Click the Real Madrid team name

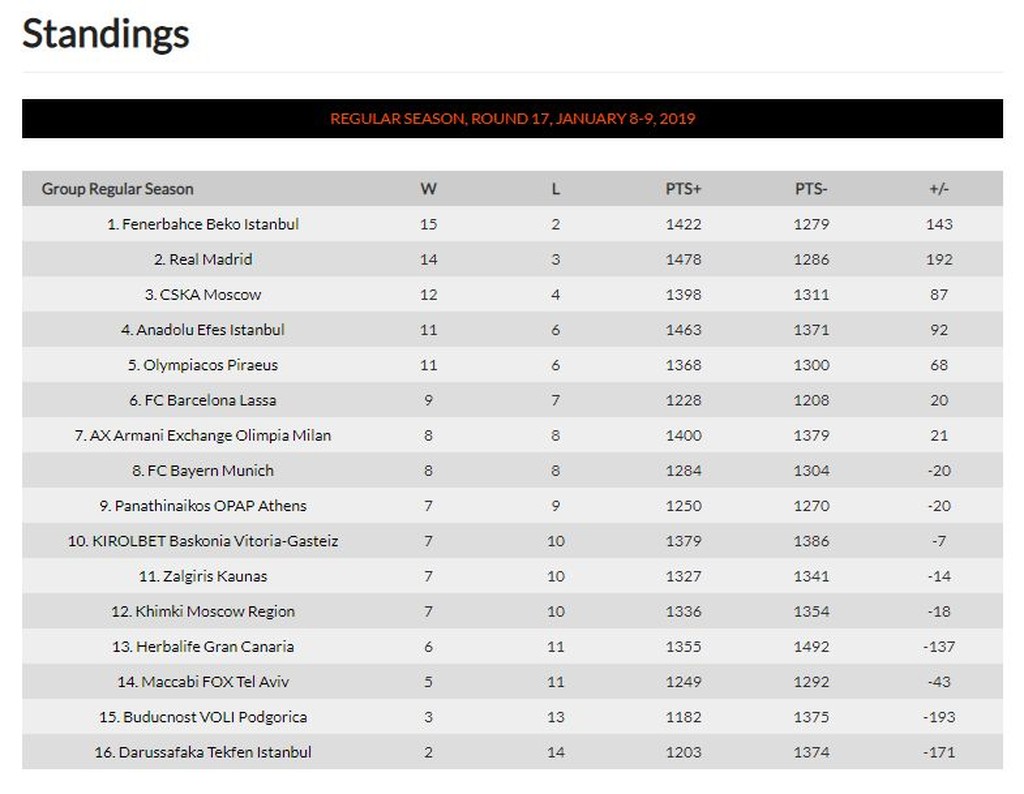[x=211, y=259]
